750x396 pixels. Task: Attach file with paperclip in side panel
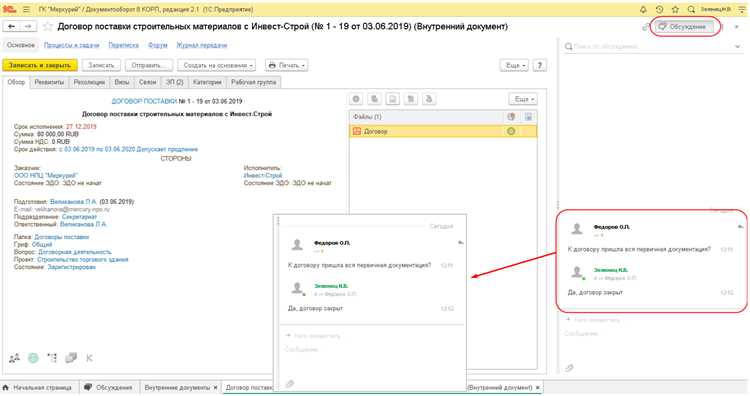pyautogui.click(x=569, y=368)
